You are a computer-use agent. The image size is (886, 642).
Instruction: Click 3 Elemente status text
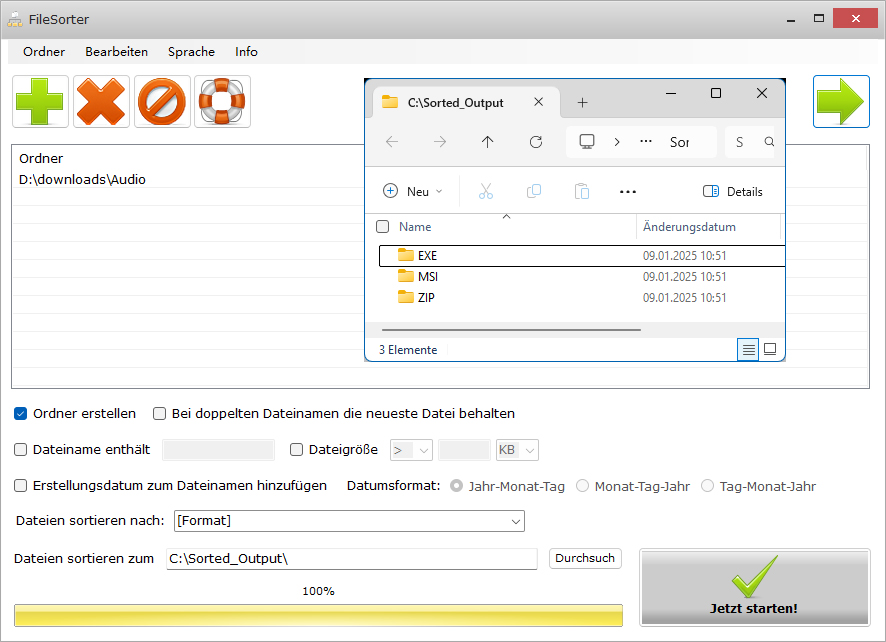(x=408, y=350)
